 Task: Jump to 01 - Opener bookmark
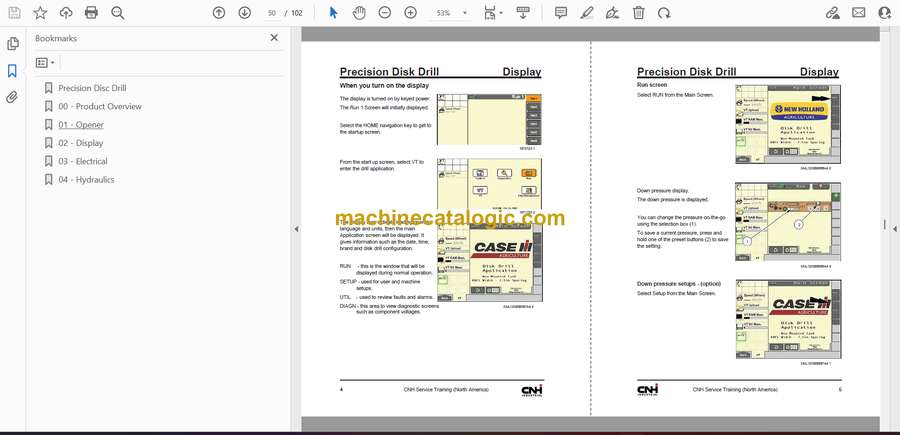pyautogui.click(x=81, y=125)
